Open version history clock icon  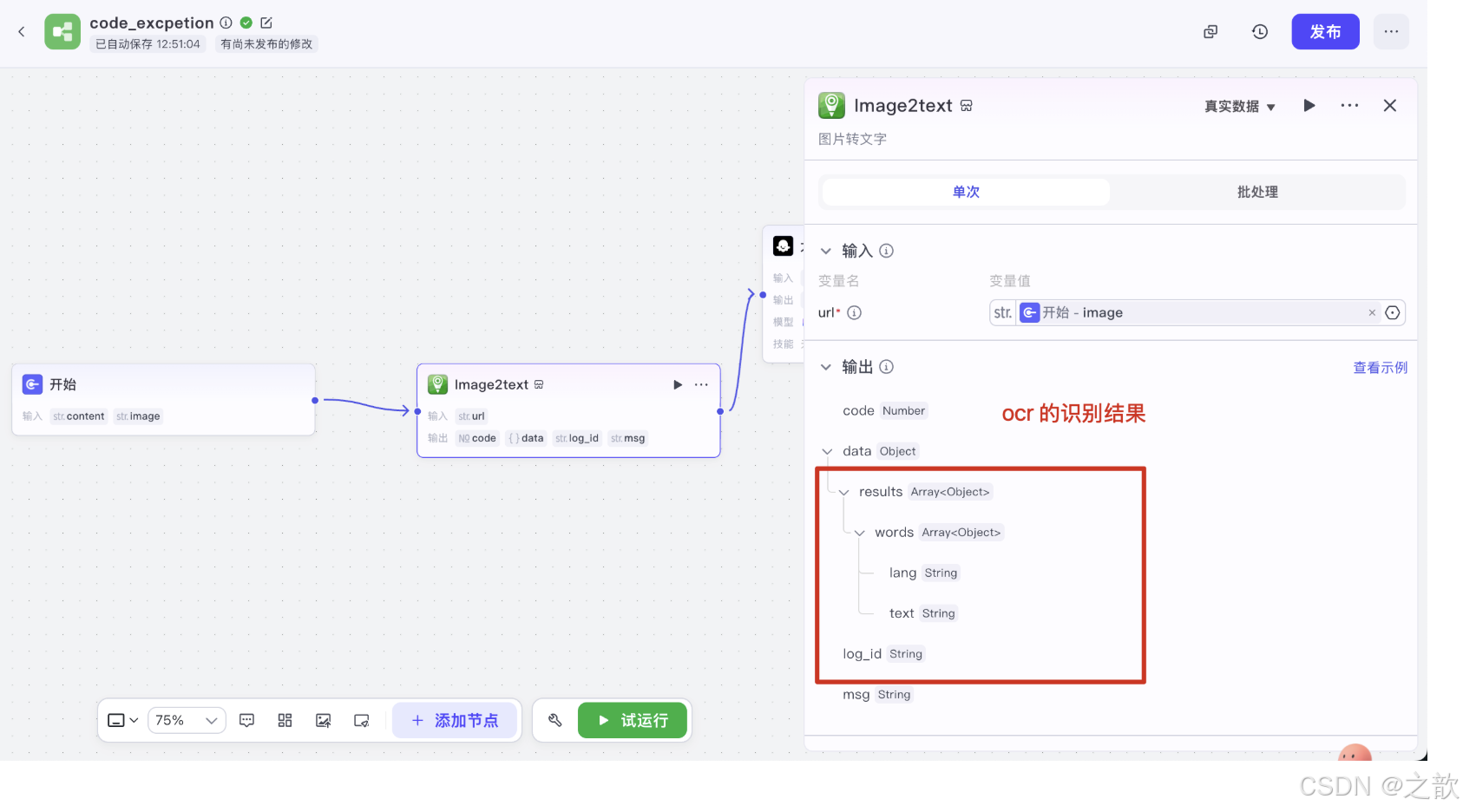1260,32
